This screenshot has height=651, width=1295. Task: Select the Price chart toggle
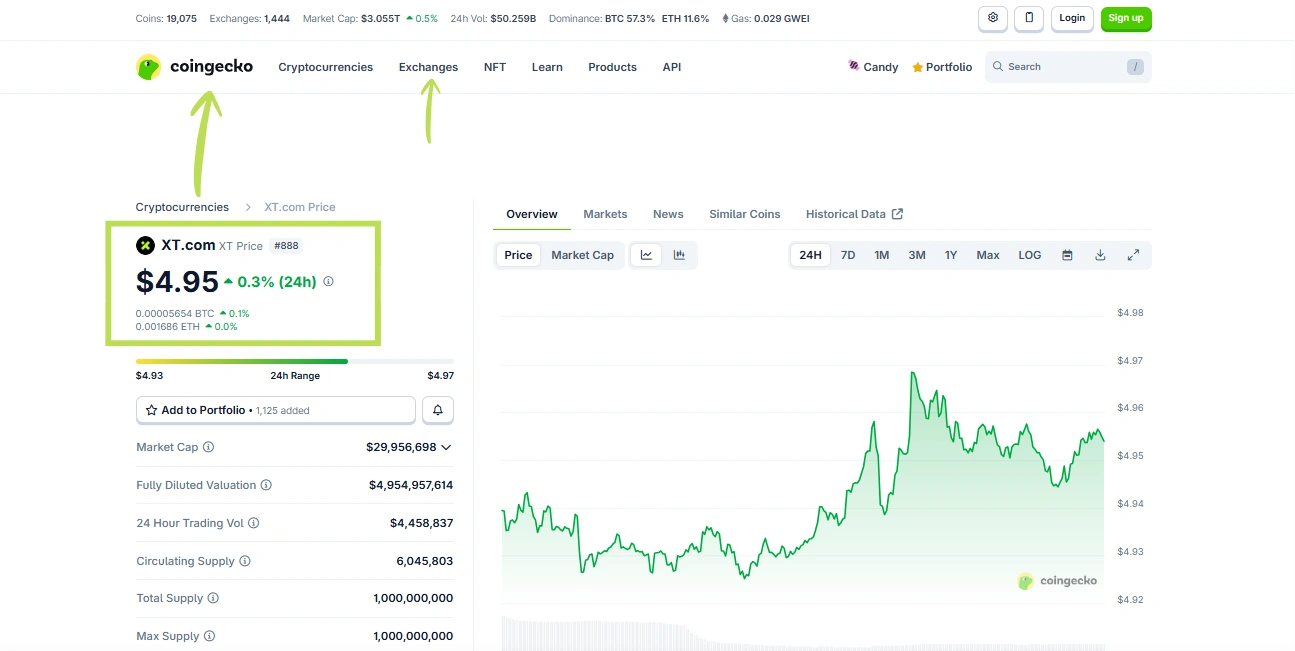(518, 255)
